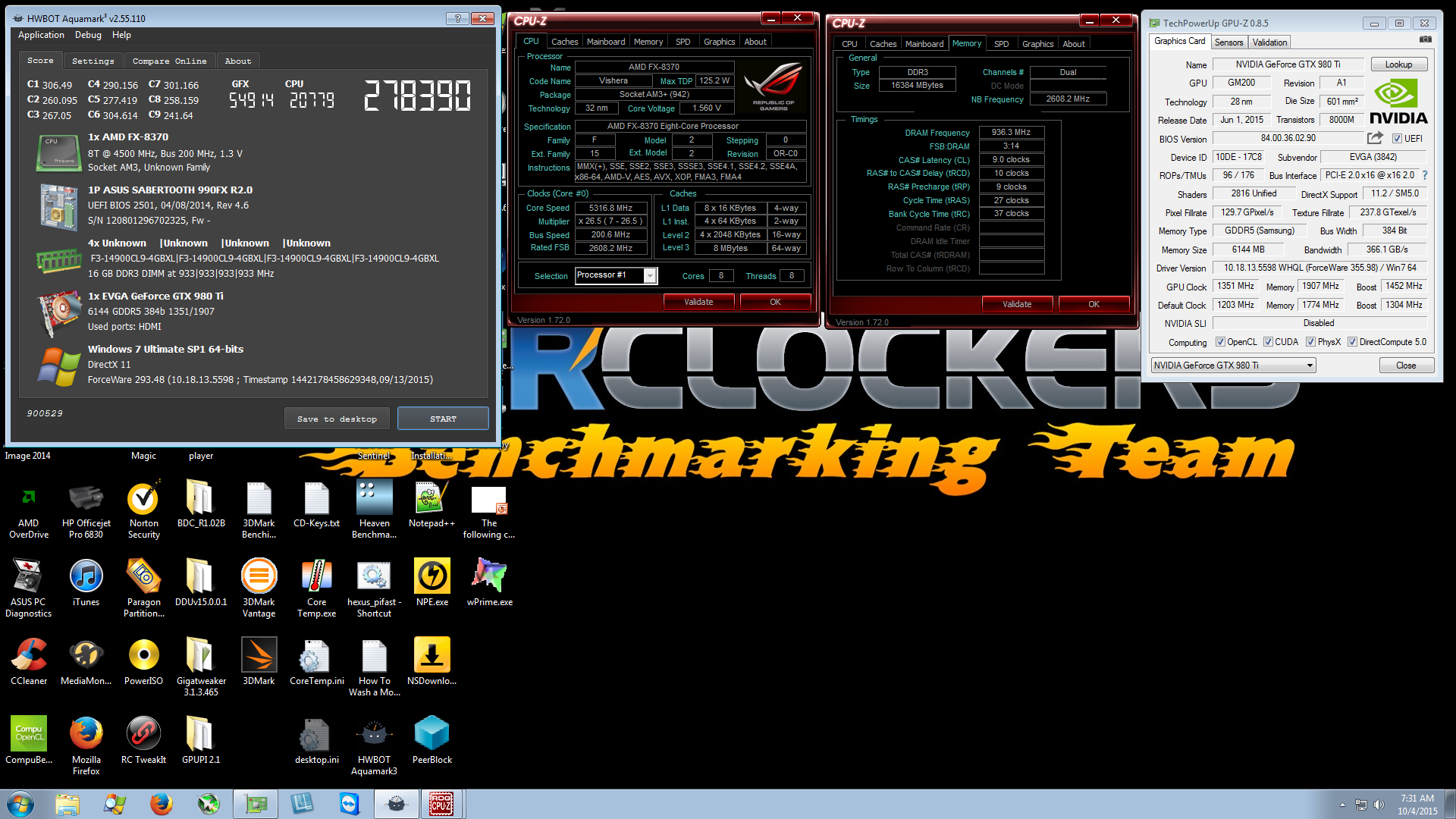Screen dimensions: 1456x819
Task: Open the About tab in Aquamark
Action: tap(238, 61)
